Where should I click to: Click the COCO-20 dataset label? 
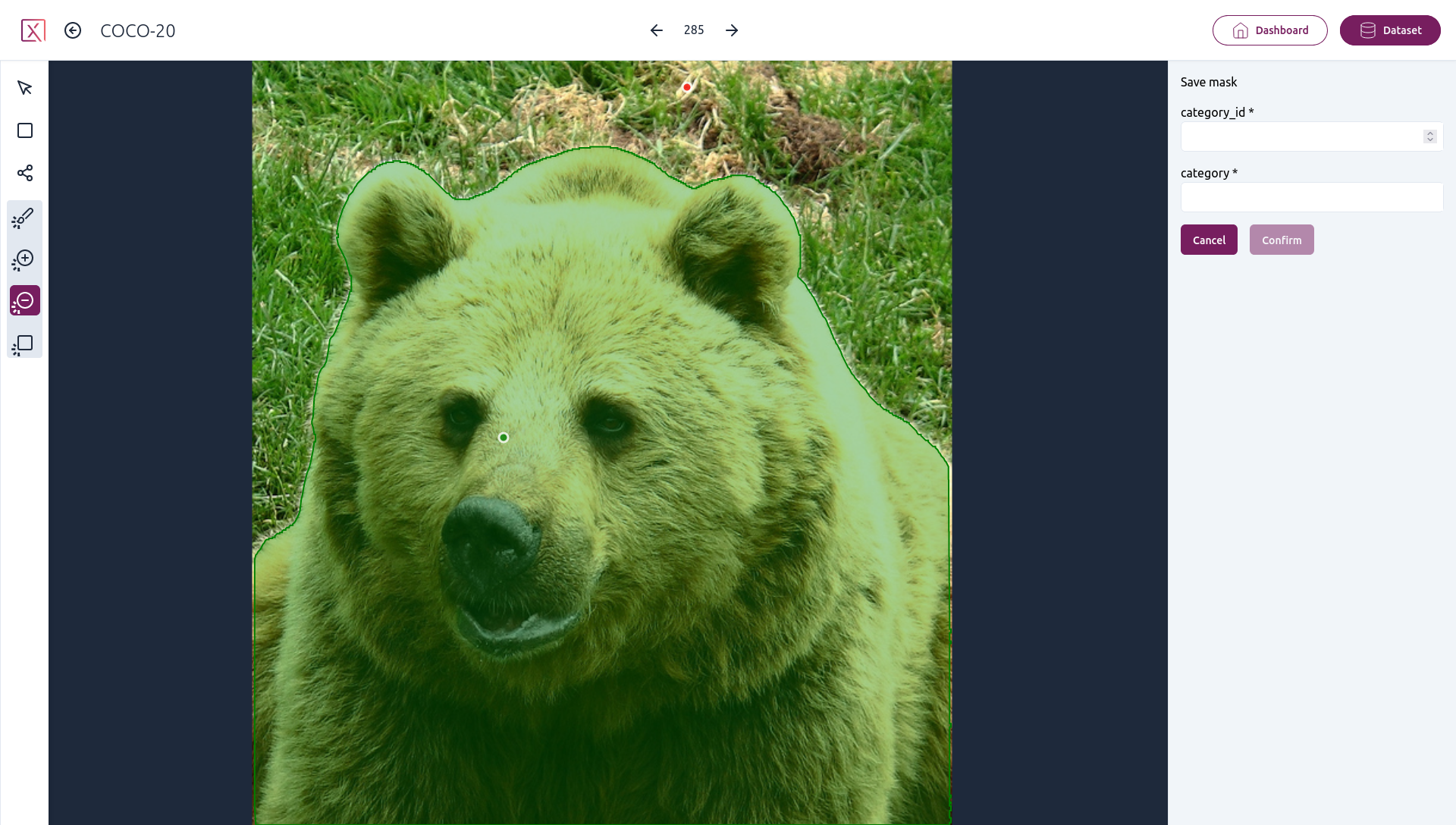click(137, 30)
